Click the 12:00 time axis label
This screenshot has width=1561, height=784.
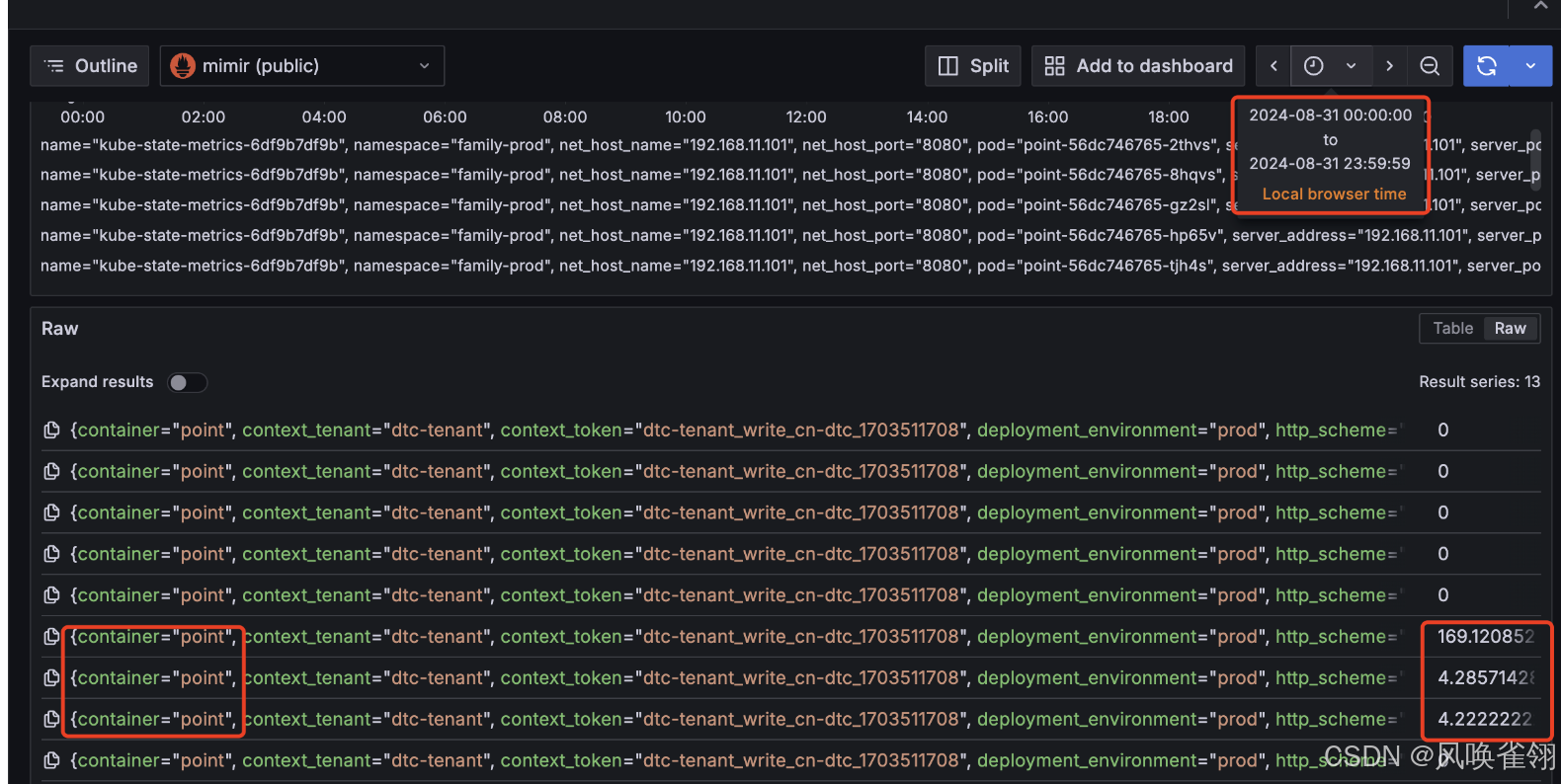point(806,118)
